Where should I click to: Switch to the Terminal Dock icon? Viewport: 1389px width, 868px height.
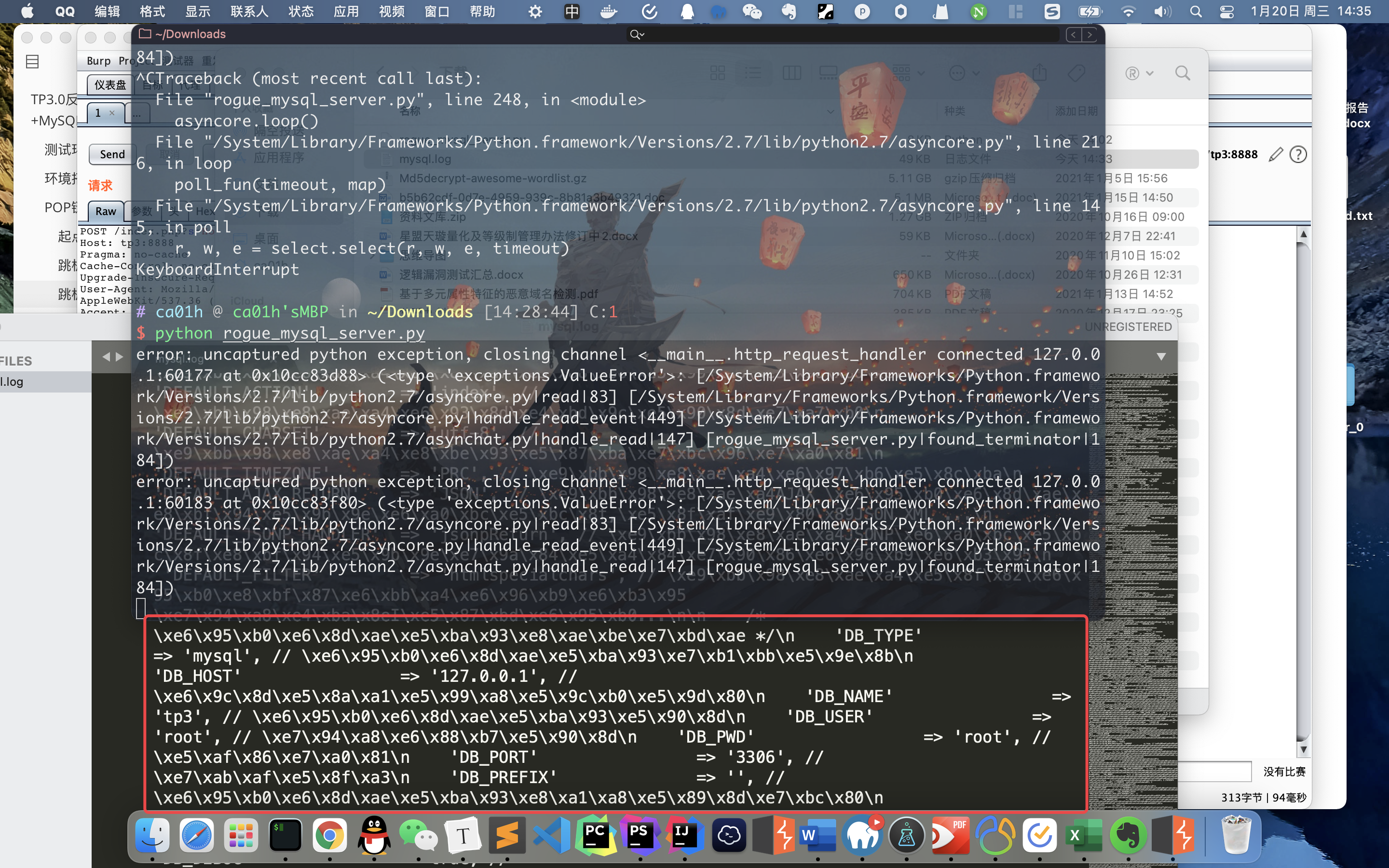point(285,835)
